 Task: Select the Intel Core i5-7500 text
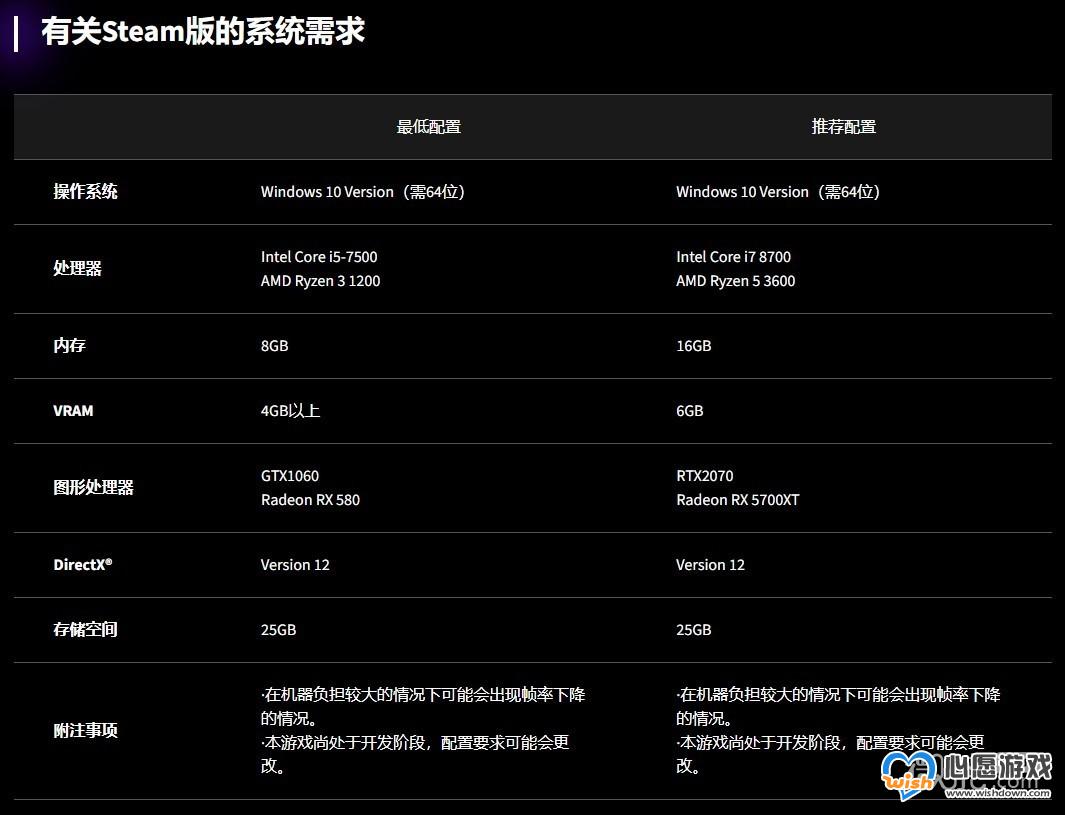pyautogui.click(x=319, y=257)
